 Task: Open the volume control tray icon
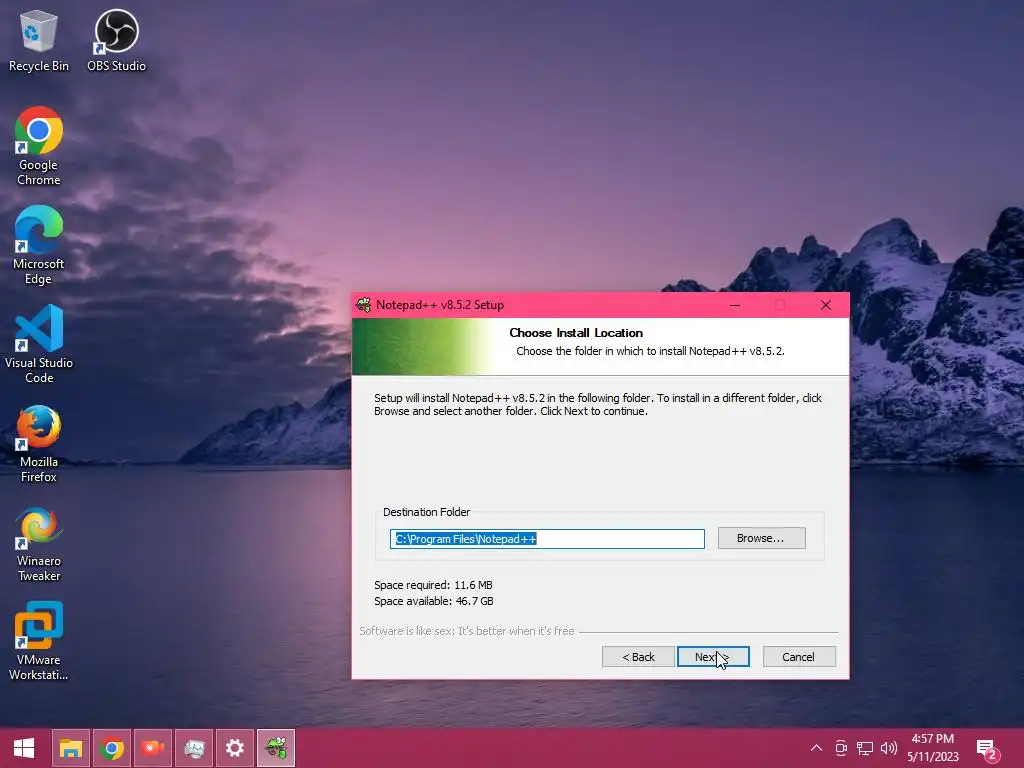click(x=888, y=748)
